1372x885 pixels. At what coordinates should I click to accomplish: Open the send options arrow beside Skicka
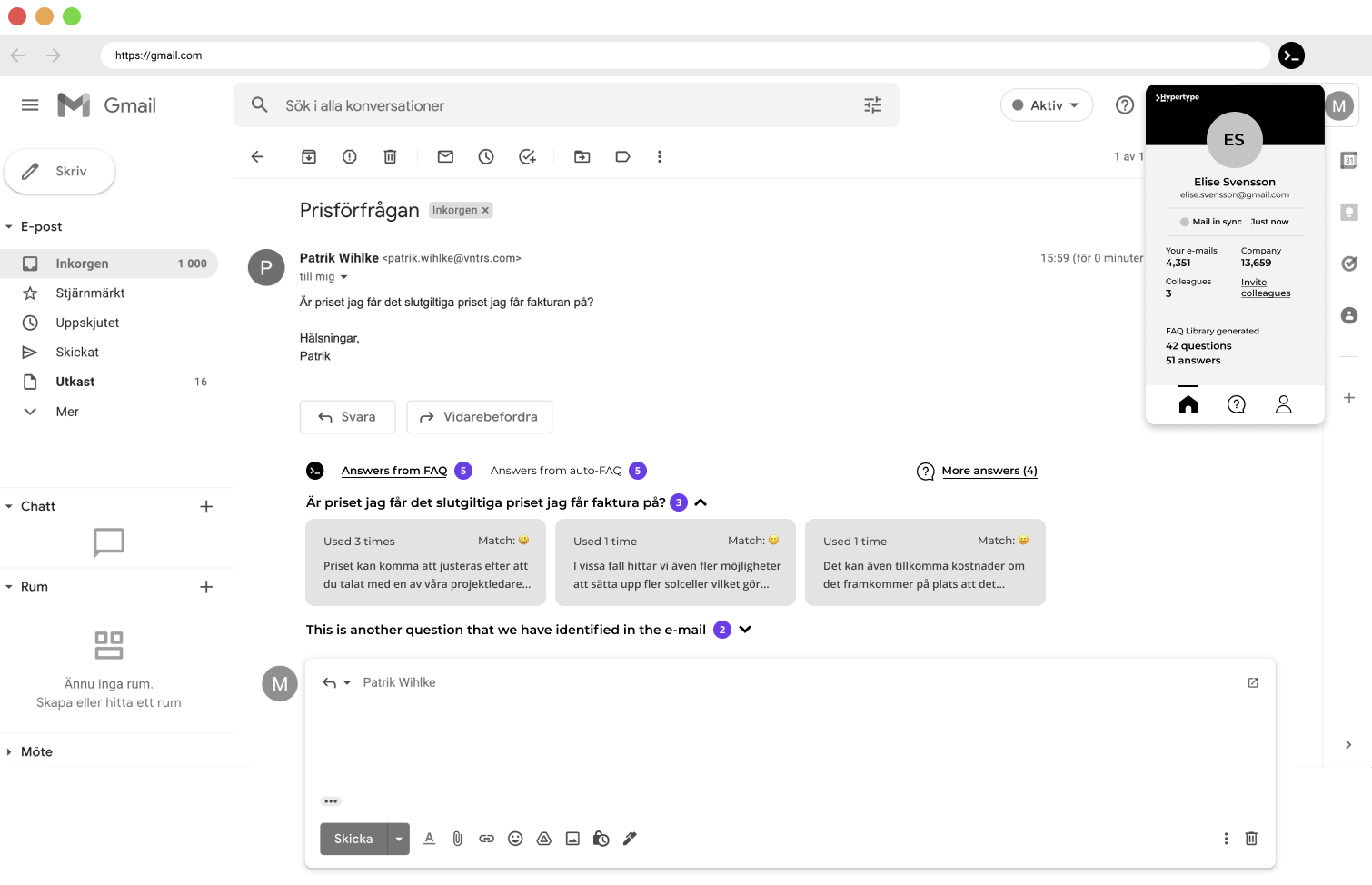(x=399, y=839)
